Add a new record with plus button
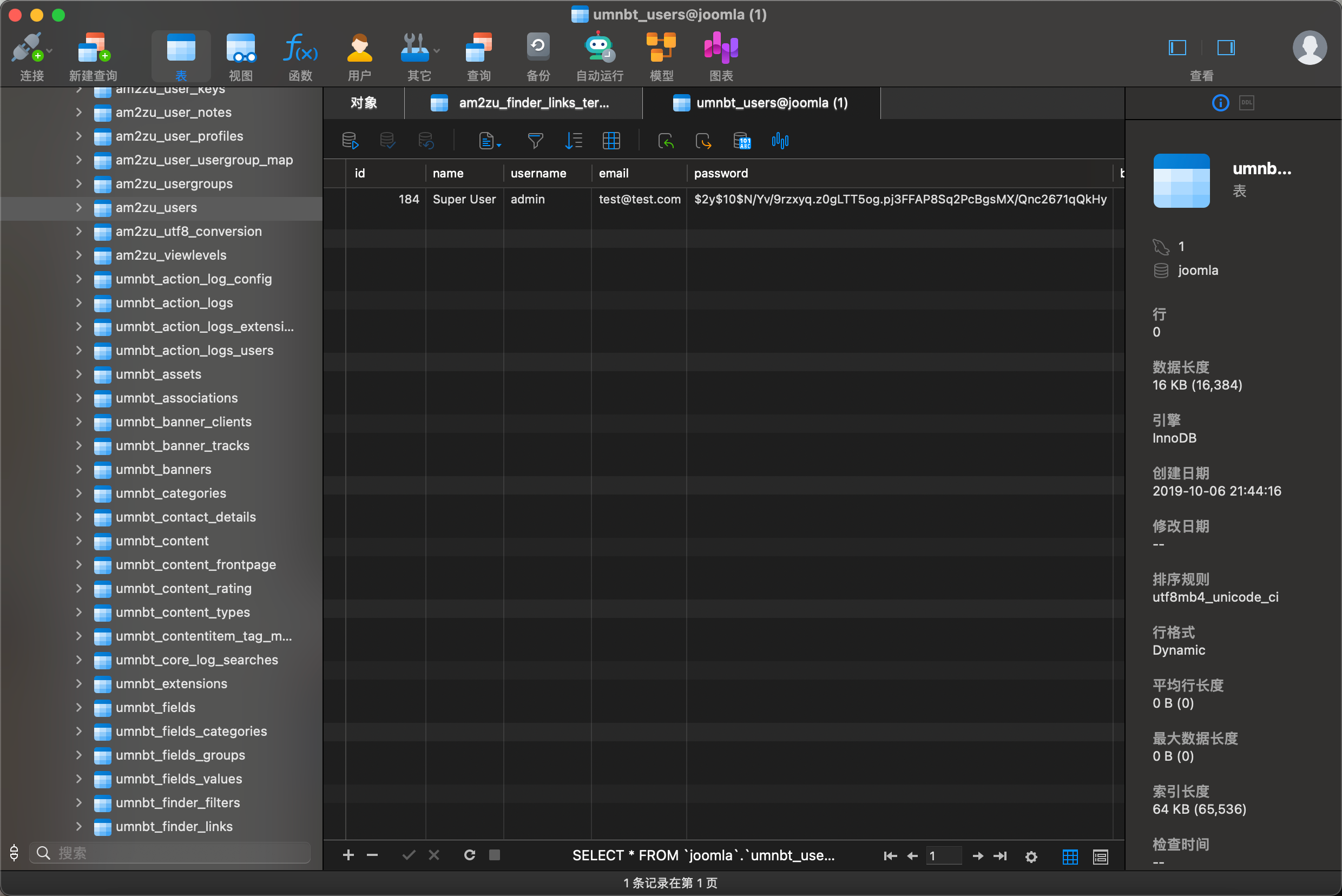 point(348,855)
